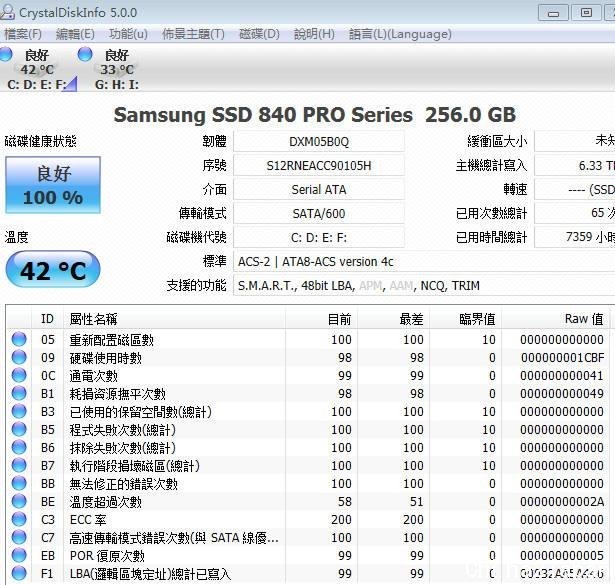Click the serial number field S12RNEACC90105H
615x585 pixels.
[x=319, y=165]
